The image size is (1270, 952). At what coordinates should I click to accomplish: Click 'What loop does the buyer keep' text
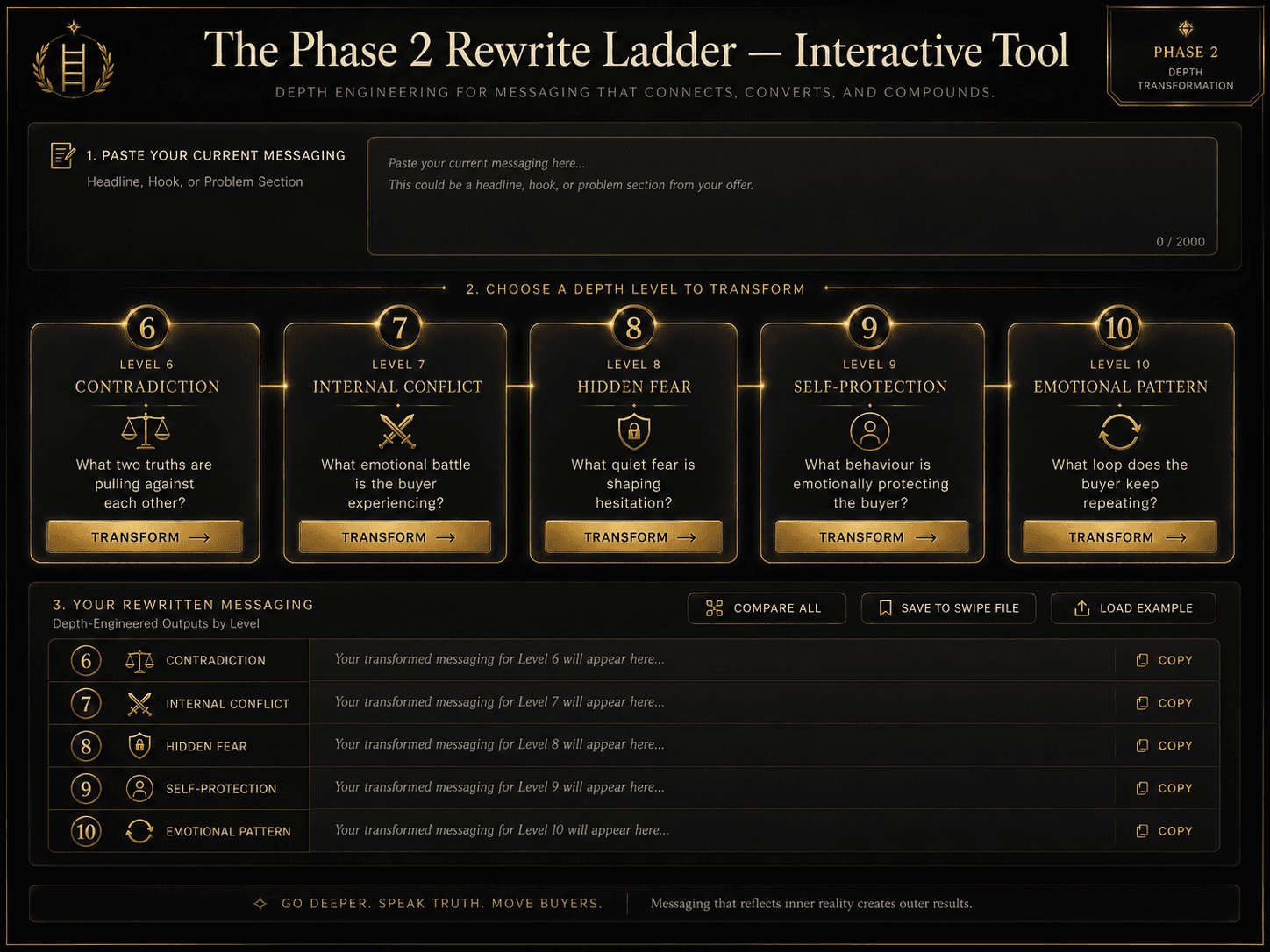[x=1120, y=484]
